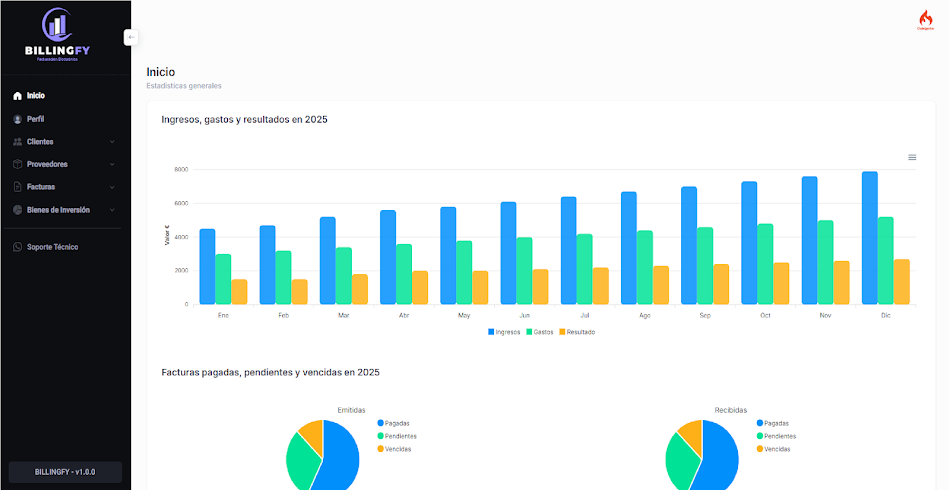Click the Perfil user avatar icon

click(x=17, y=119)
